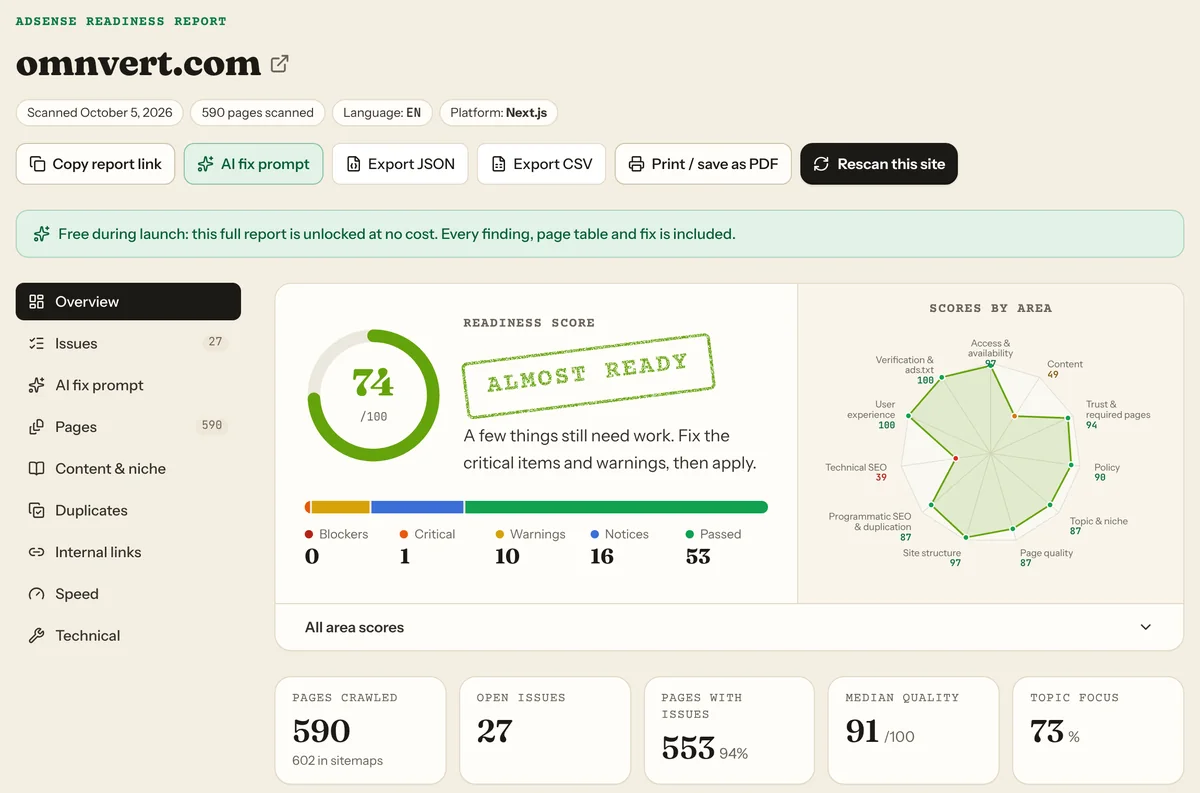Open the Internal links section
Screen dimensions: 1200x793
coord(128,552)
